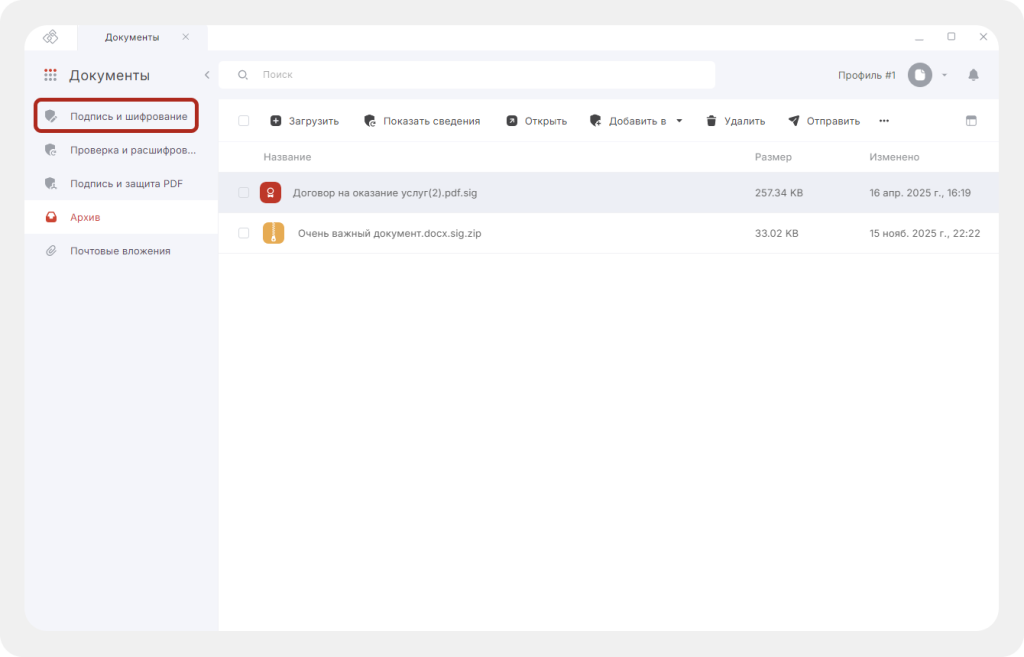Check the box for Очень важный документ.docx.sig.zip
Screen dimensions: 1024x657
[244, 233]
